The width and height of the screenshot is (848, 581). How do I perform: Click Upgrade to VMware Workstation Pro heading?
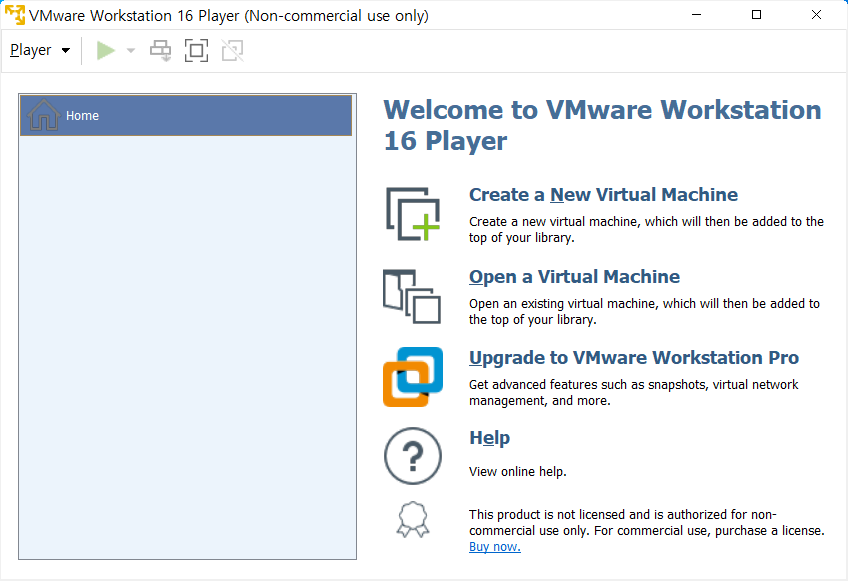(x=634, y=358)
